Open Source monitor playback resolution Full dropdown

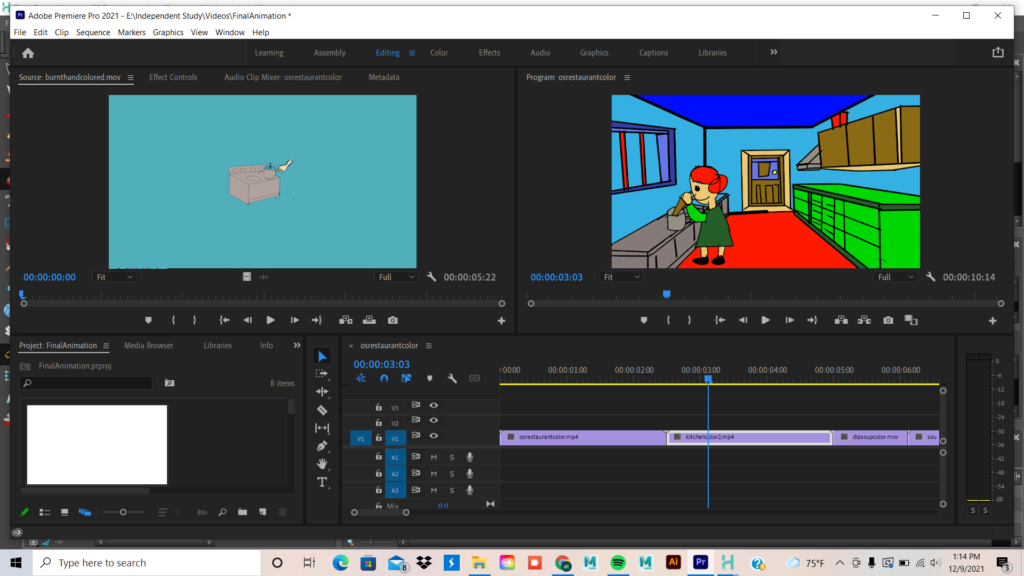point(396,277)
